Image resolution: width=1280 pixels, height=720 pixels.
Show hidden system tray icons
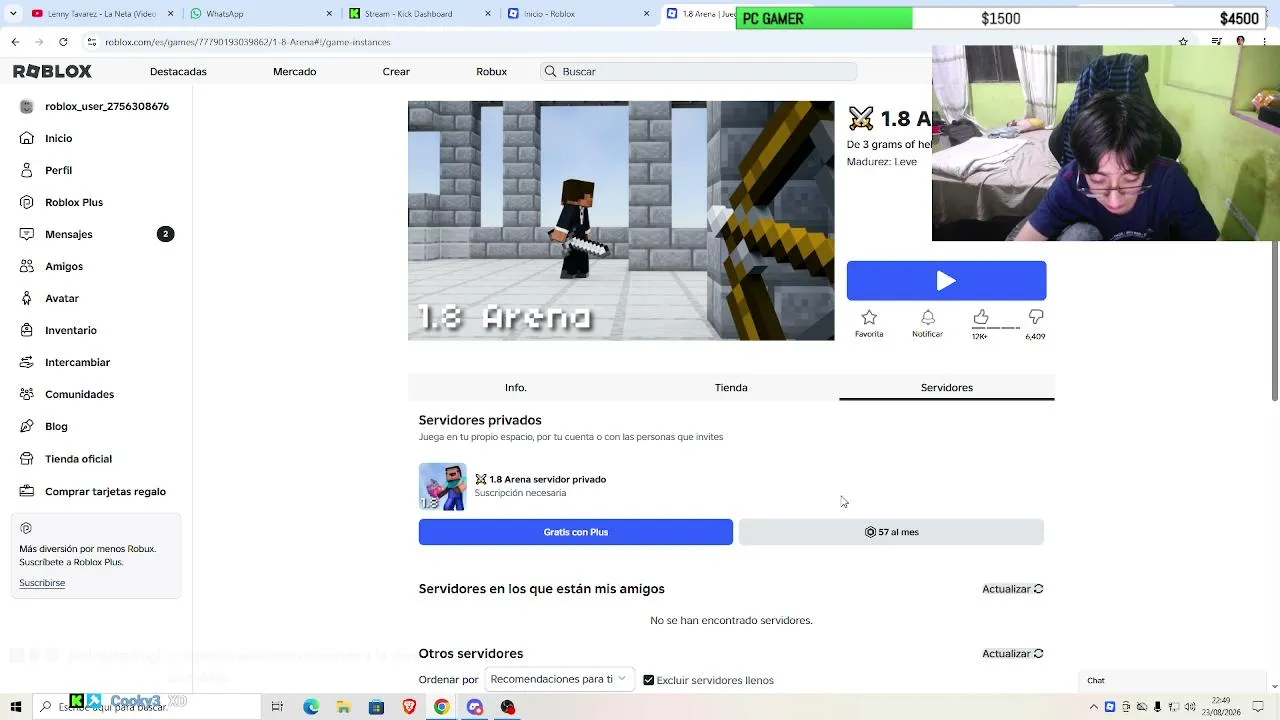[x=1093, y=707]
